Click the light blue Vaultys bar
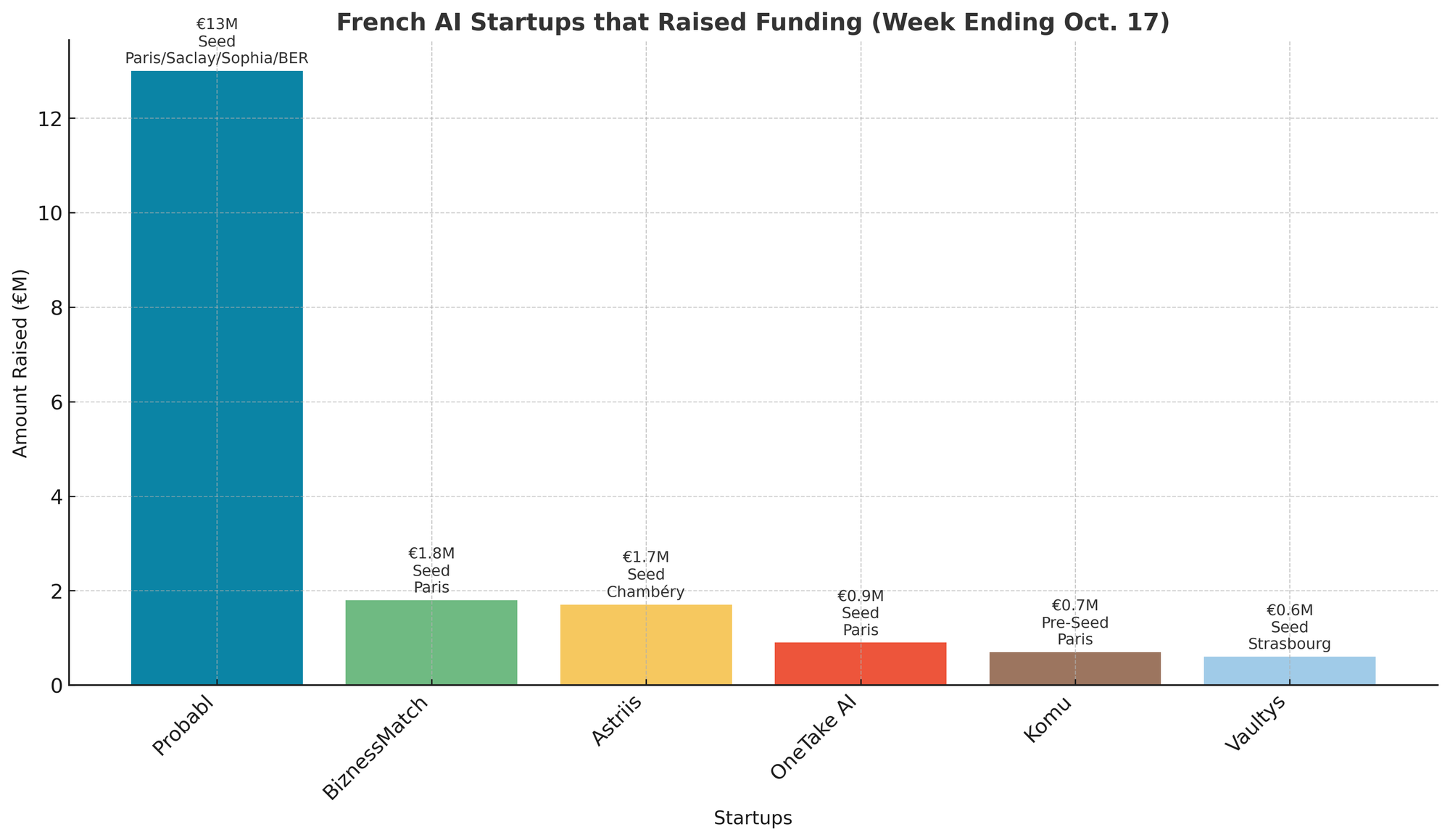Image resolution: width=1450 pixels, height=840 pixels. 1290,670
